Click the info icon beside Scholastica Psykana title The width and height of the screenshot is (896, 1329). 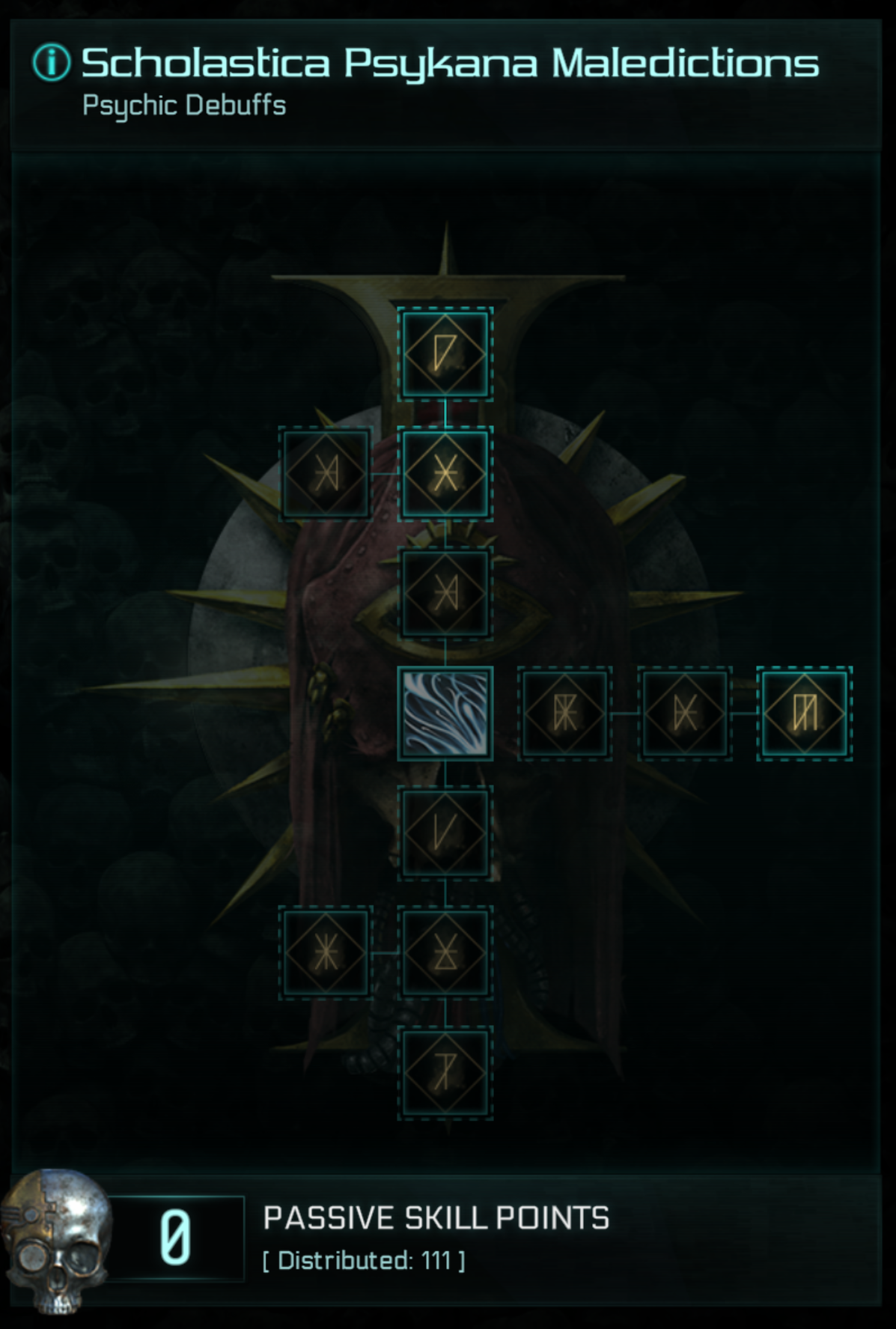tap(52, 62)
